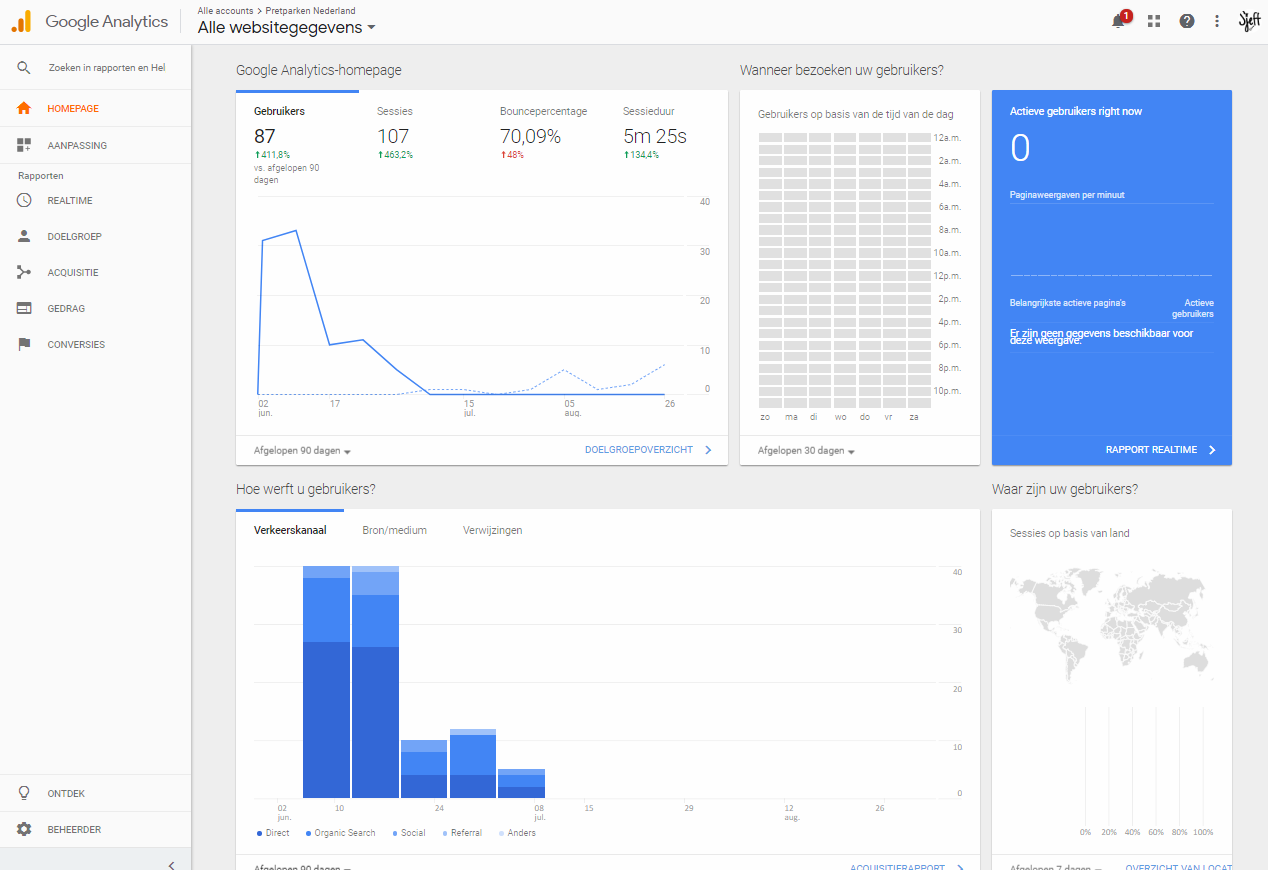1268x870 pixels.
Task: Open the notifications bell
Action: tap(1119, 21)
